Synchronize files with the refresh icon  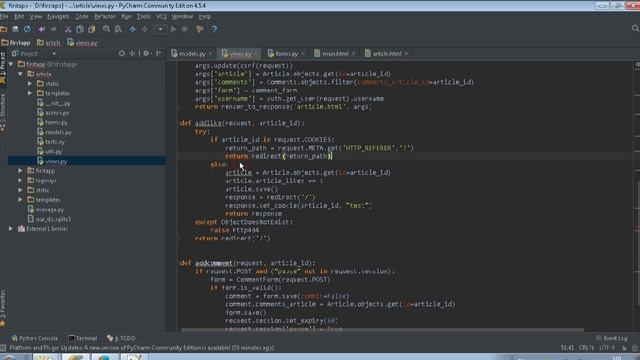point(27,29)
